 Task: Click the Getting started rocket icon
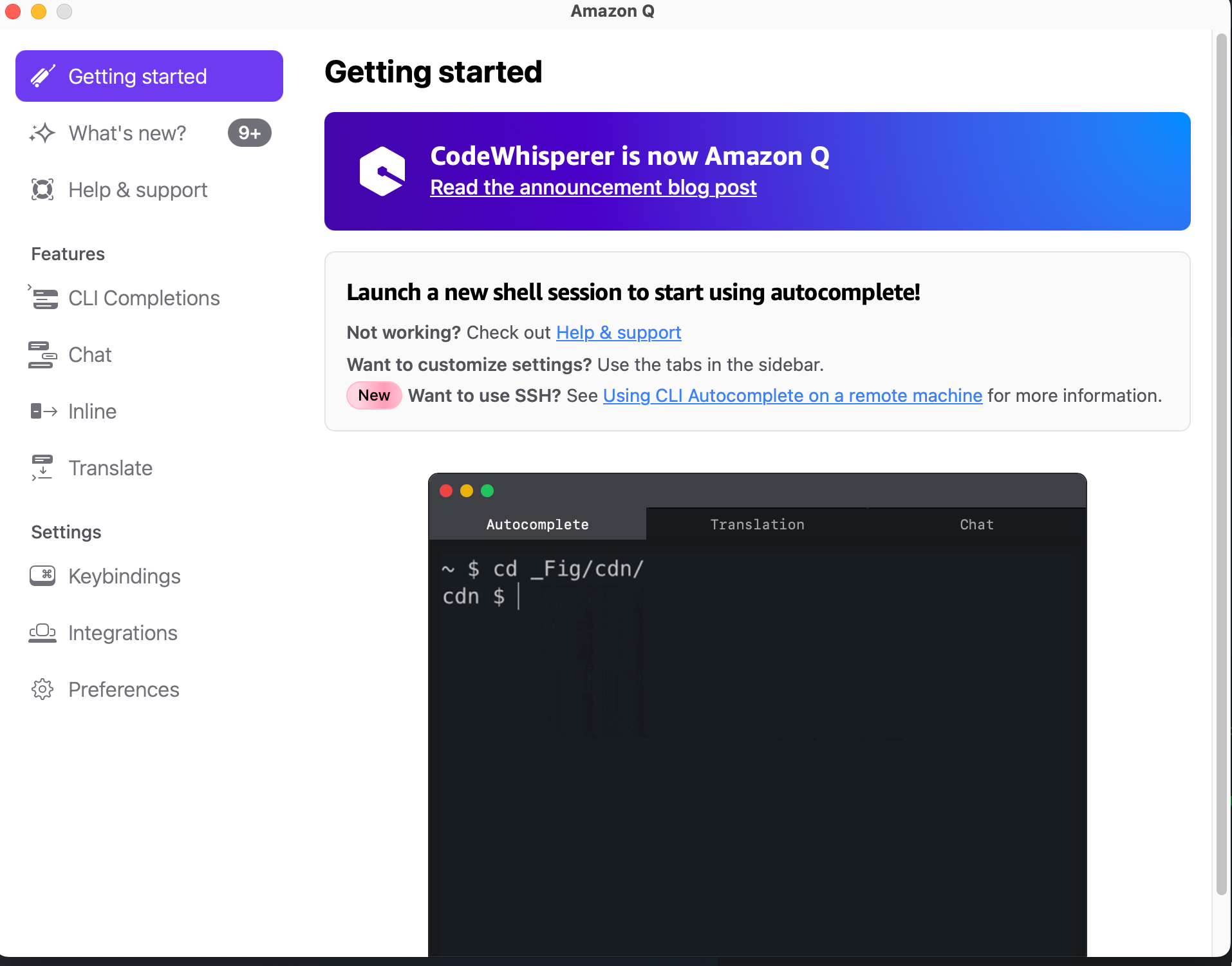coord(43,76)
